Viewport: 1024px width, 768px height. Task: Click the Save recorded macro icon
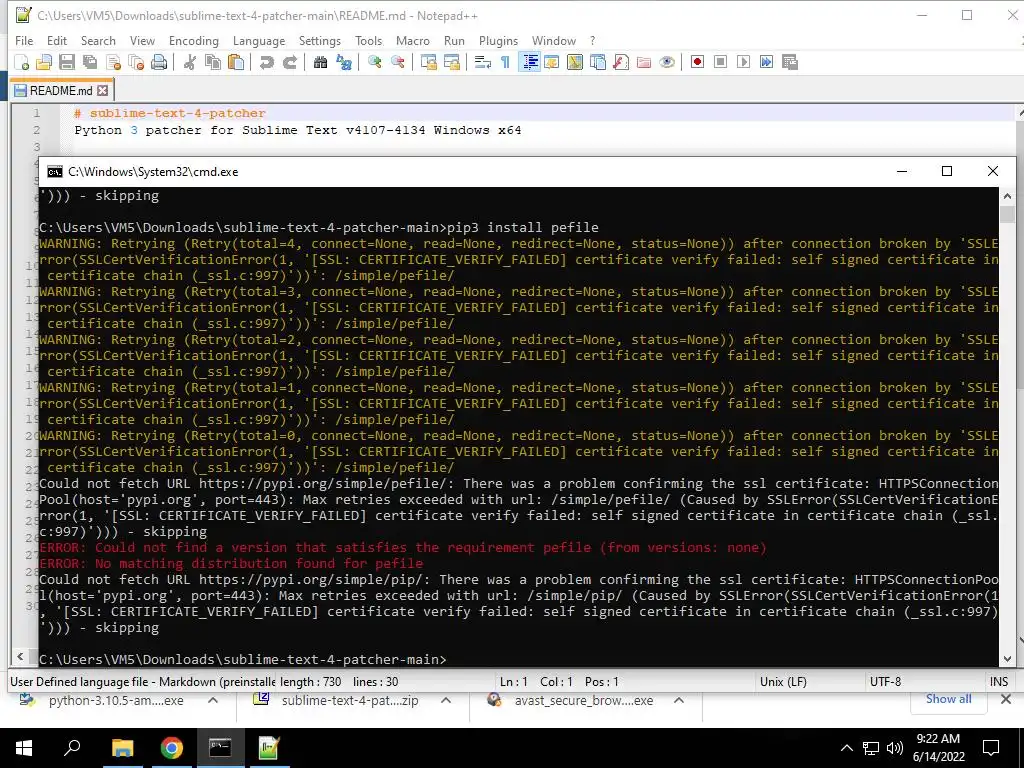[x=790, y=62]
